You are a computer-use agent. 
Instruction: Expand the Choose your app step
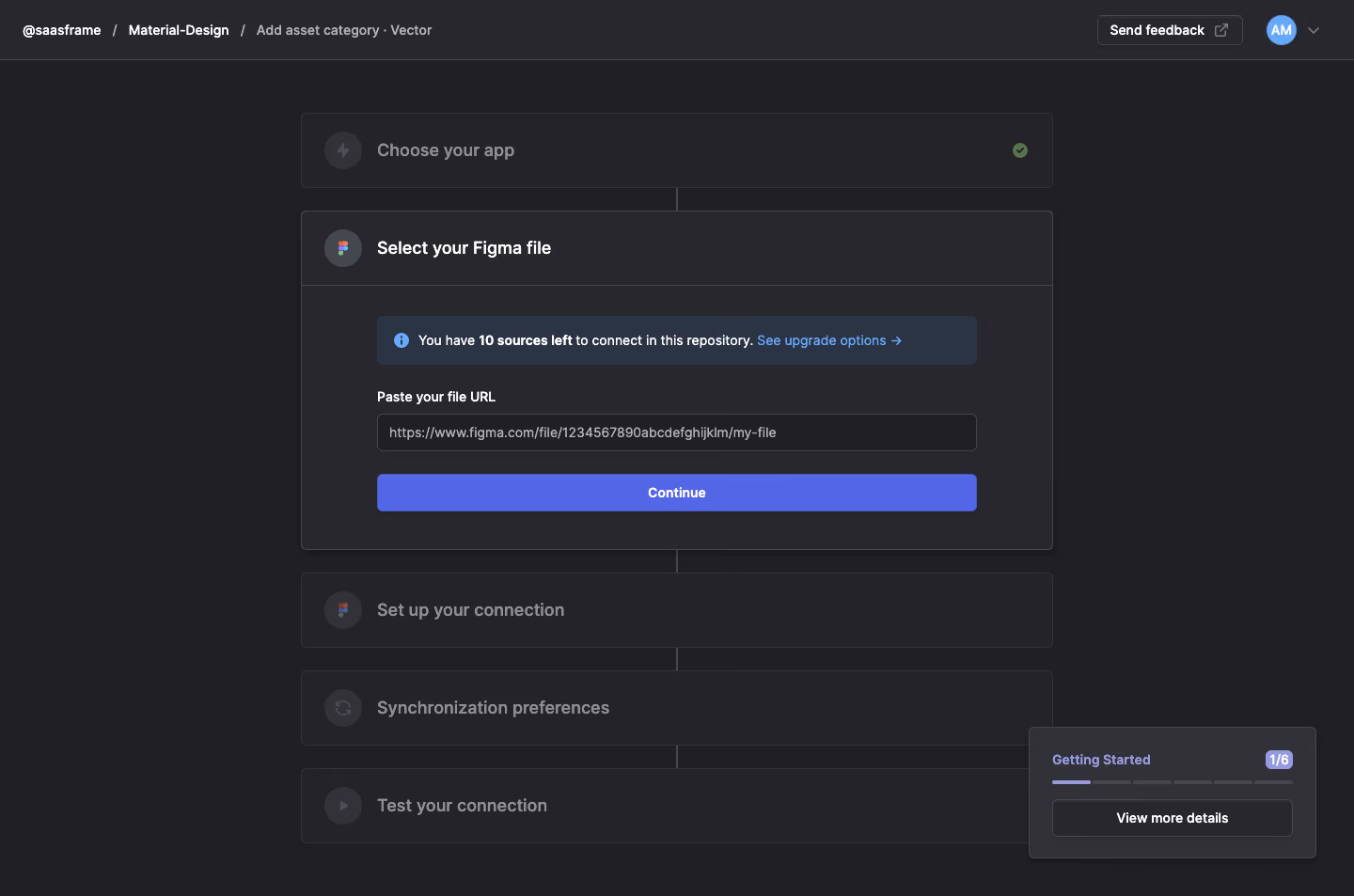[677, 150]
